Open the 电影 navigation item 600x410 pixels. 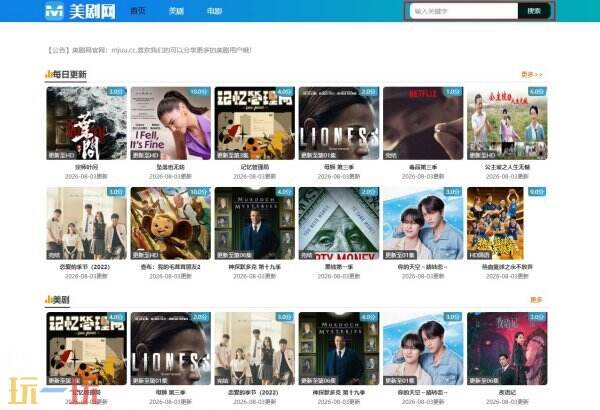coord(214,11)
